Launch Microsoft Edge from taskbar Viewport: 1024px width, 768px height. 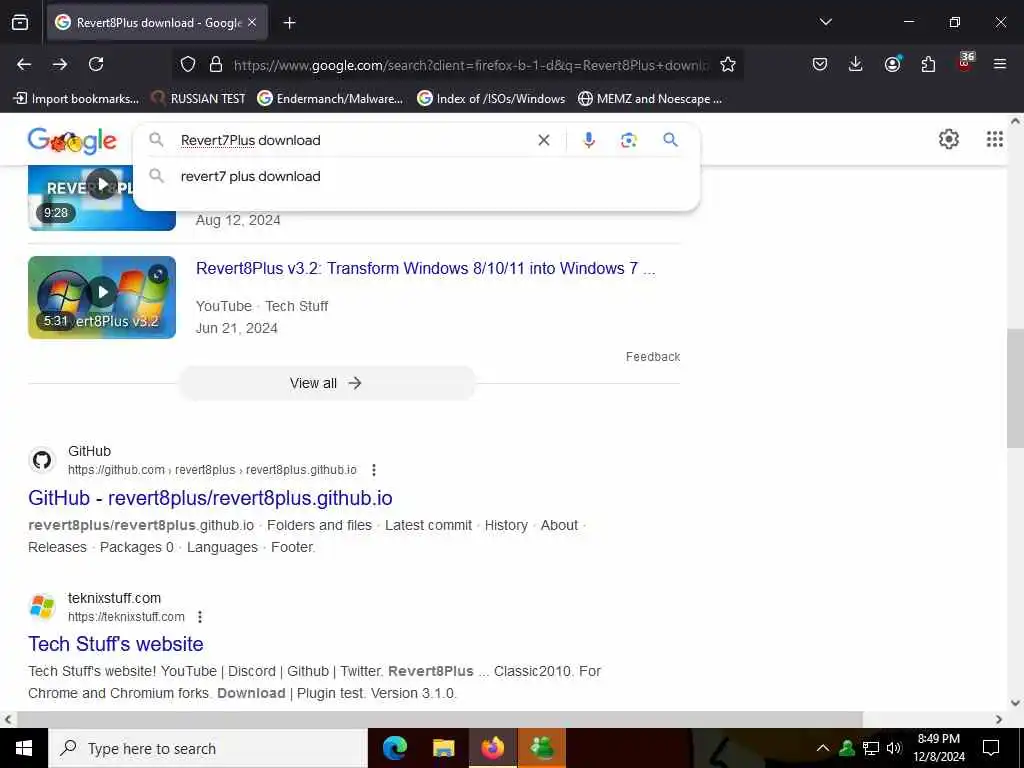point(394,748)
